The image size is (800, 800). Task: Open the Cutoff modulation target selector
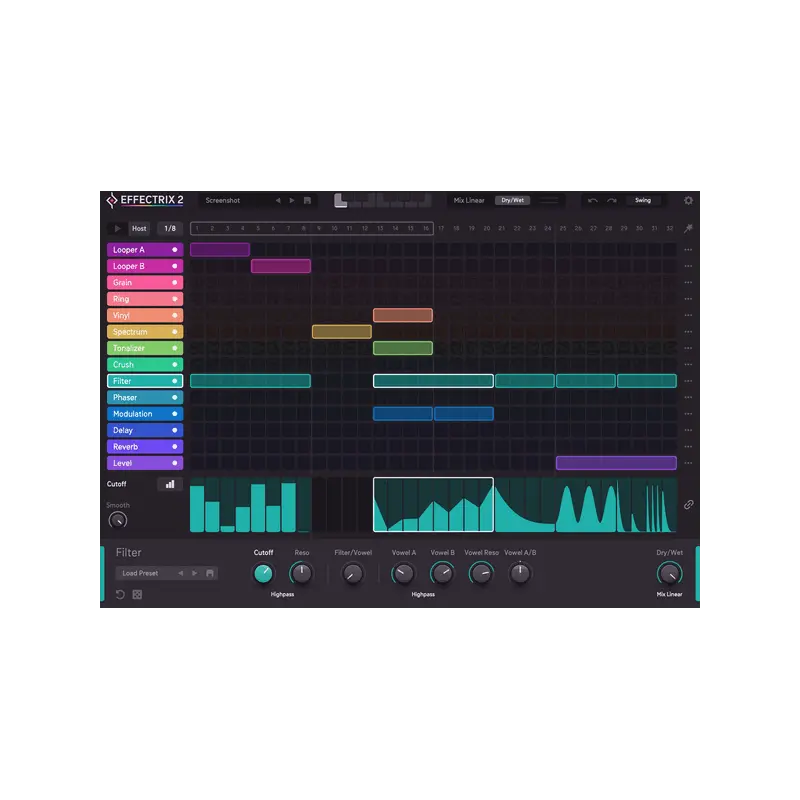click(117, 484)
